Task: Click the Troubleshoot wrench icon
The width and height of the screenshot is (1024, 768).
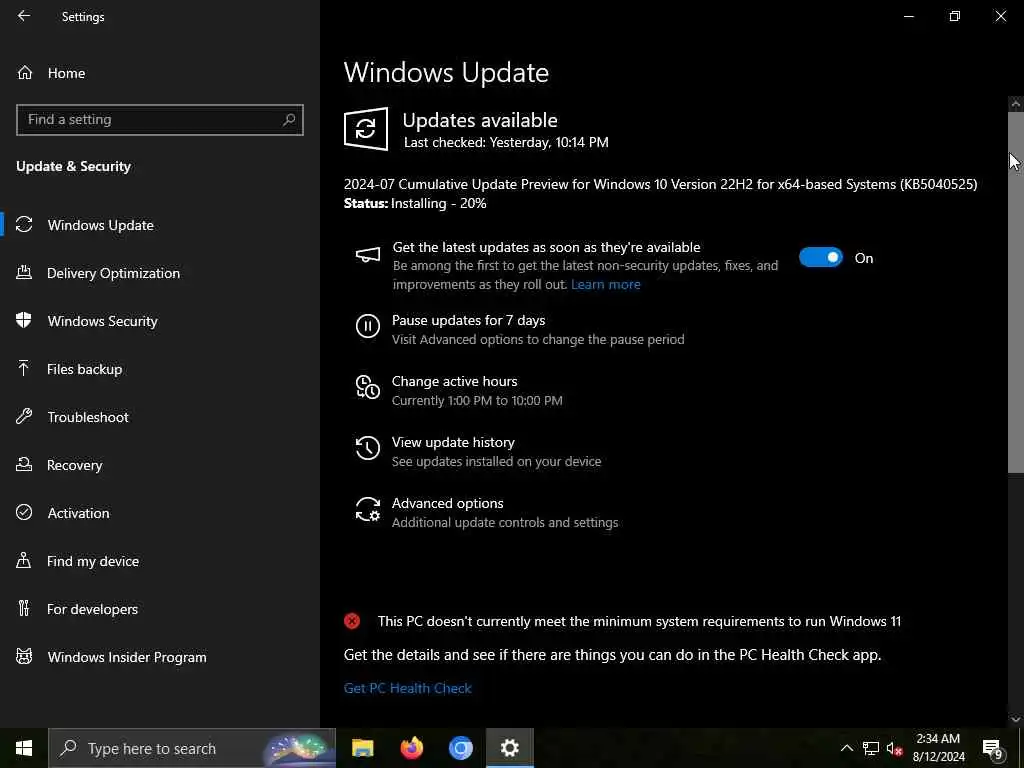Action: click(24, 417)
